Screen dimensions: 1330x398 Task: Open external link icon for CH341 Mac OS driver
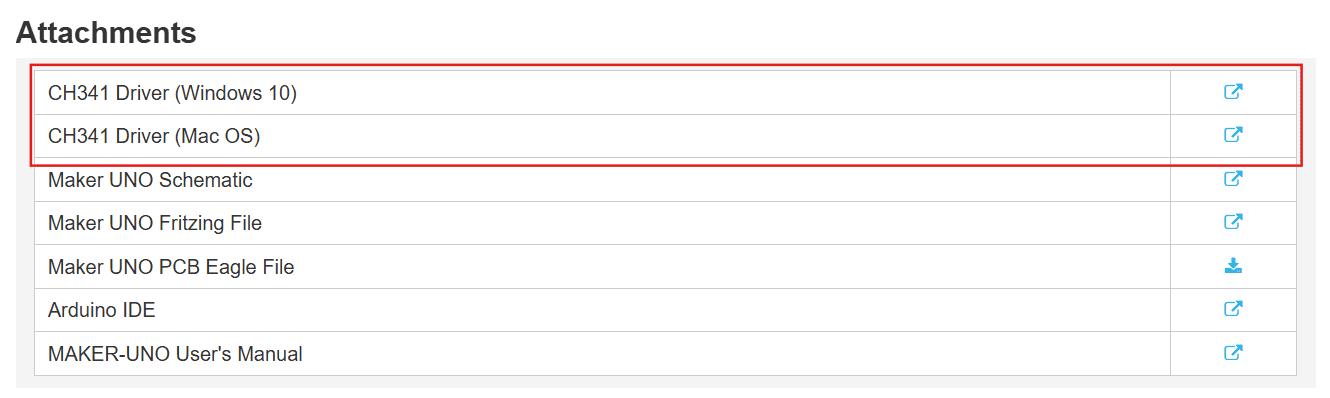(x=1233, y=135)
